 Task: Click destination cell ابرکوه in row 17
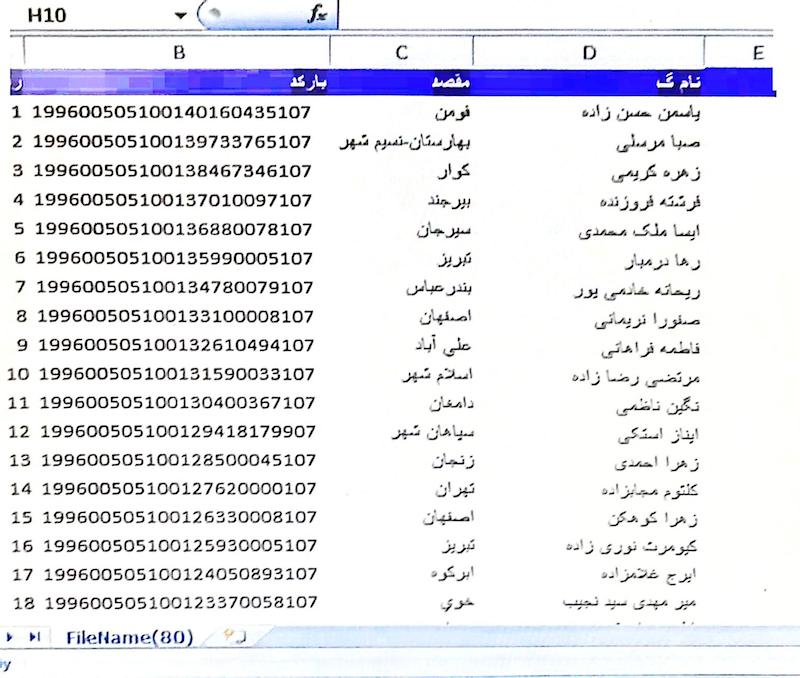(x=453, y=573)
